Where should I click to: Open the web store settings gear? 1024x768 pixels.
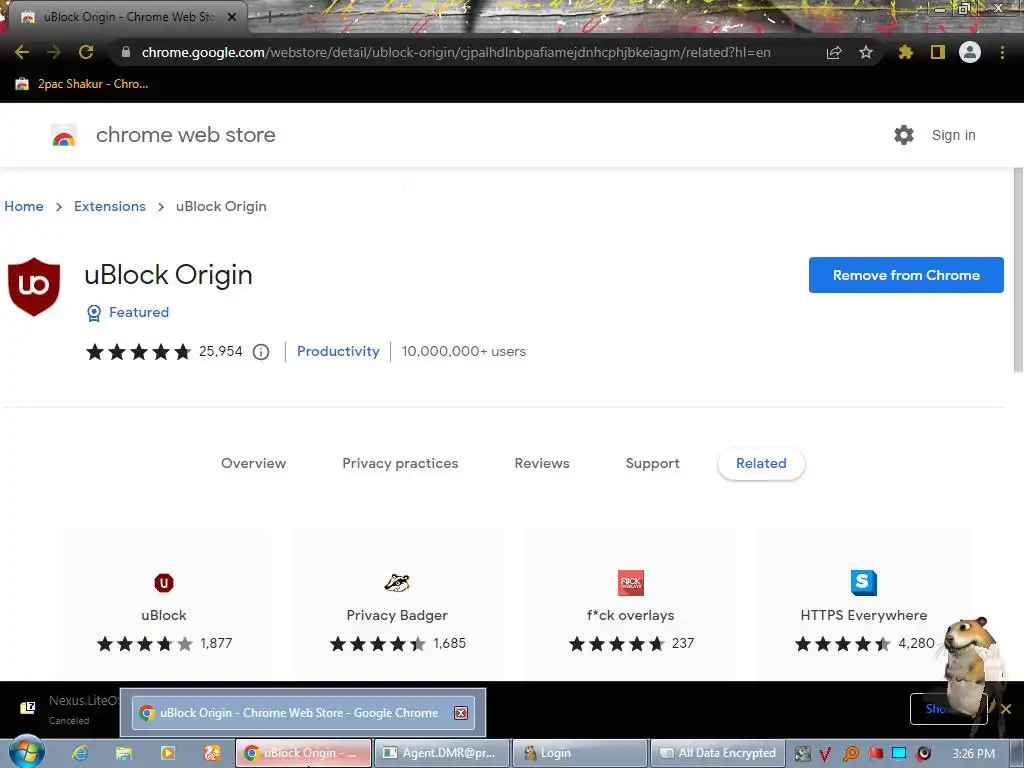click(x=904, y=135)
